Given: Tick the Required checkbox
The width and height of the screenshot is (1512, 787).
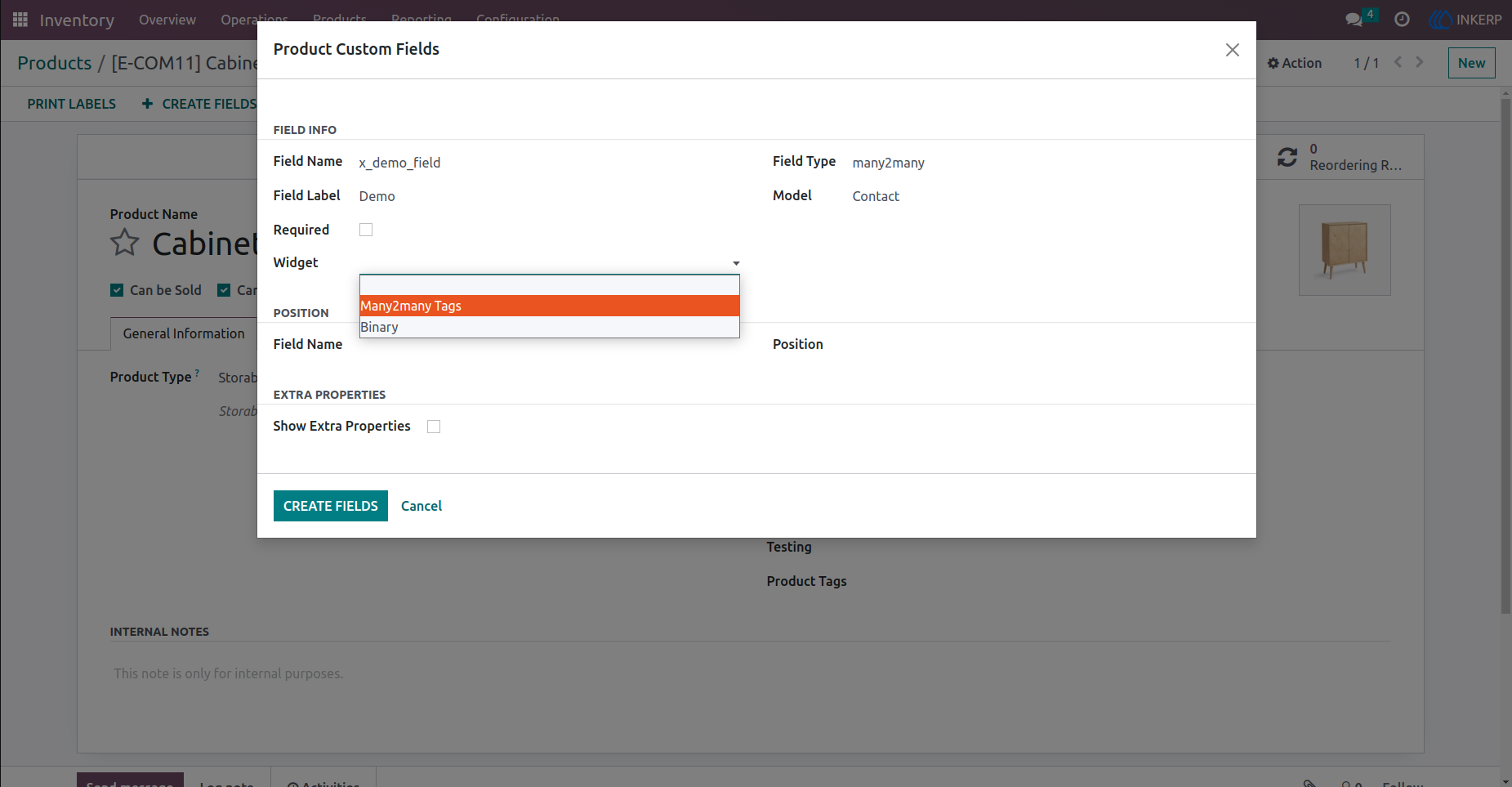Looking at the screenshot, I should [x=366, y=230].
